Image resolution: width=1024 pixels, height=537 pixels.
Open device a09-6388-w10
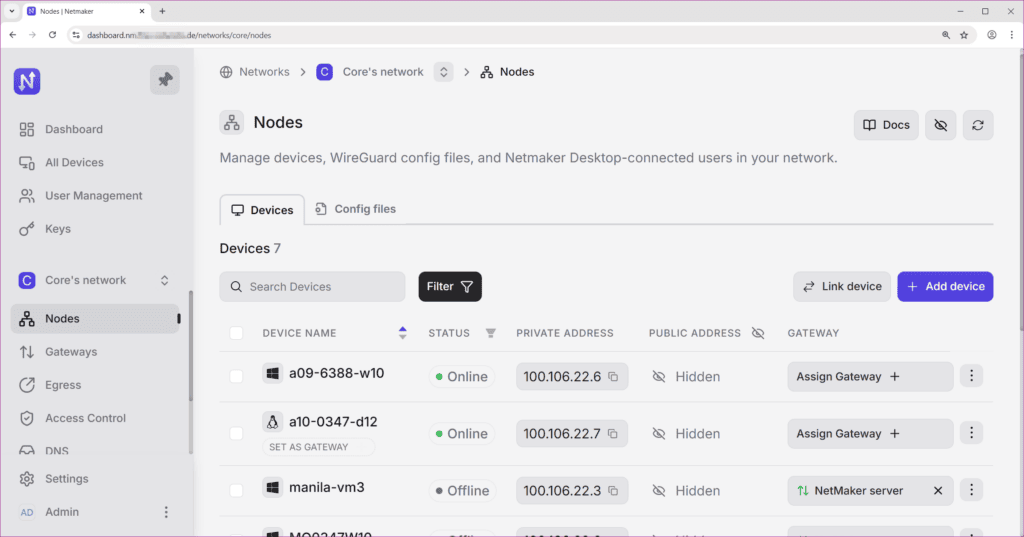(336, 374)
